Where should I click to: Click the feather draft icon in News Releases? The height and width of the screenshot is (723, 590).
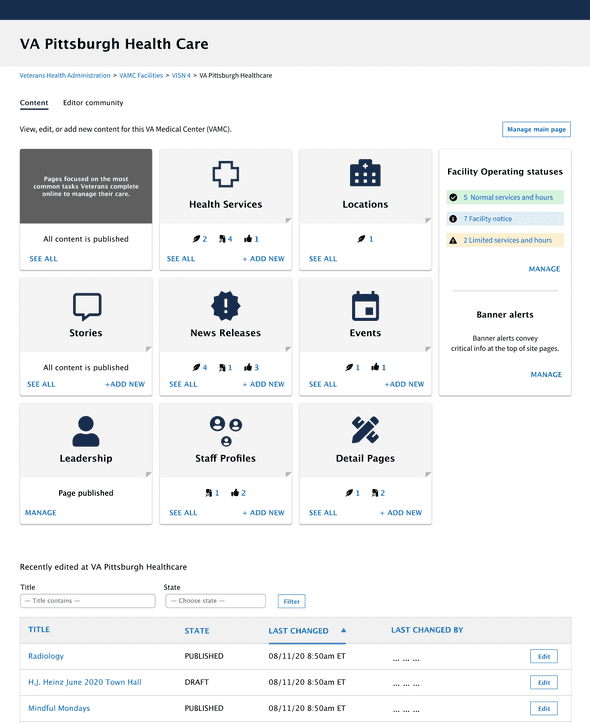coord(196,367)
